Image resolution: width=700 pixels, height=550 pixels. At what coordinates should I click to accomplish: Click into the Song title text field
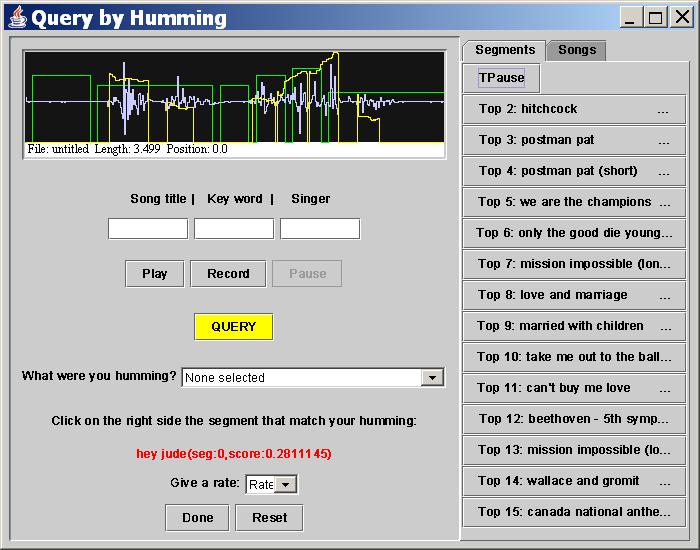coord(148,229)
